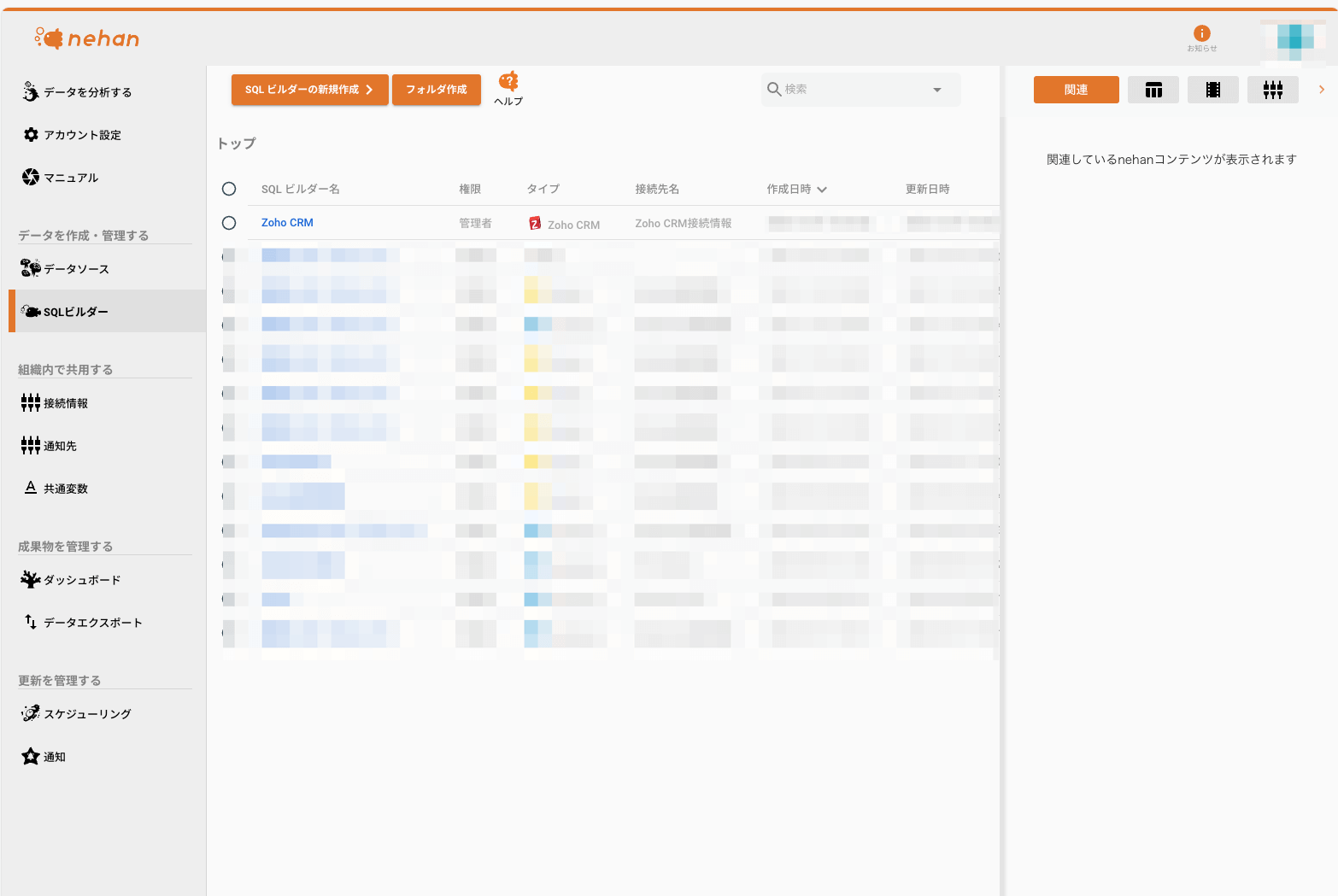1338x896 pixels.
Task: Expand the search box dropdown arrow
Action: point(936,90)
